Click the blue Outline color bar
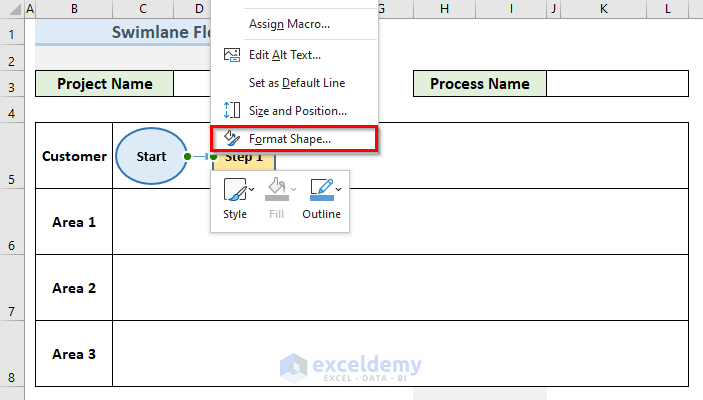The width and height of the screenshot is (703, 400). coord(321,198)
